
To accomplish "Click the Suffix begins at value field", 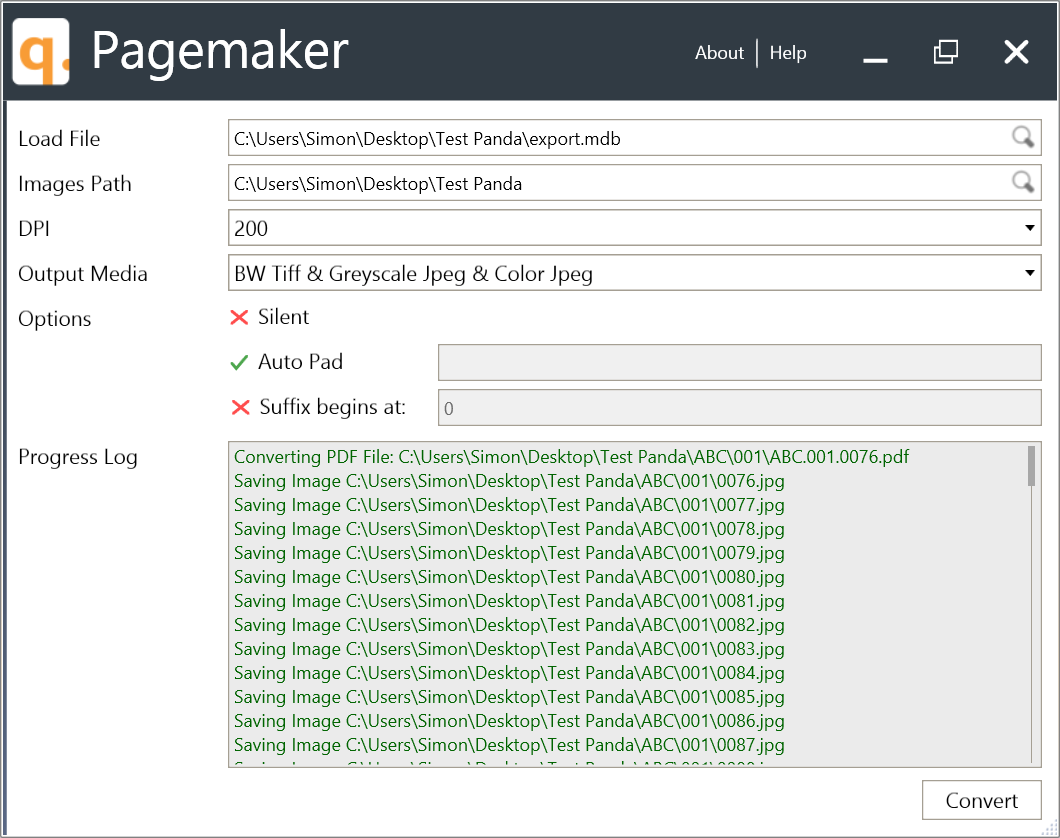I will coord(740,408).
